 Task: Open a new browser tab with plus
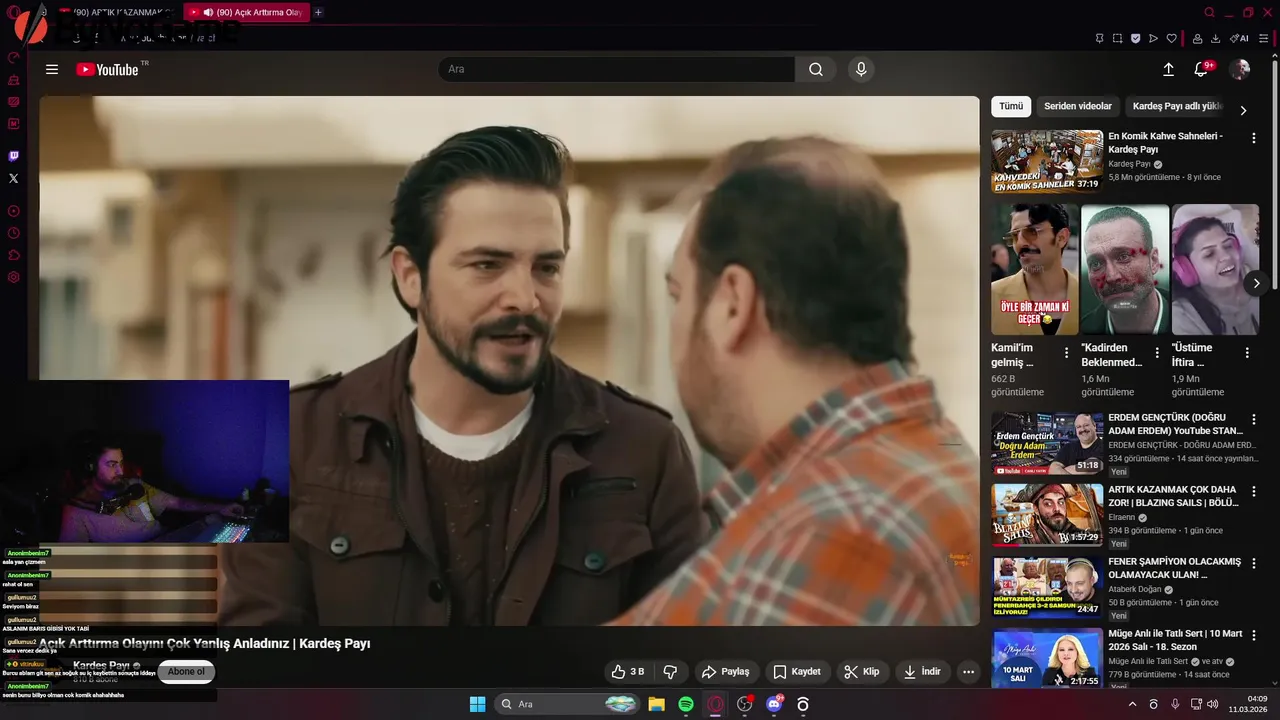pyautogui.click(x=318, y=12)
